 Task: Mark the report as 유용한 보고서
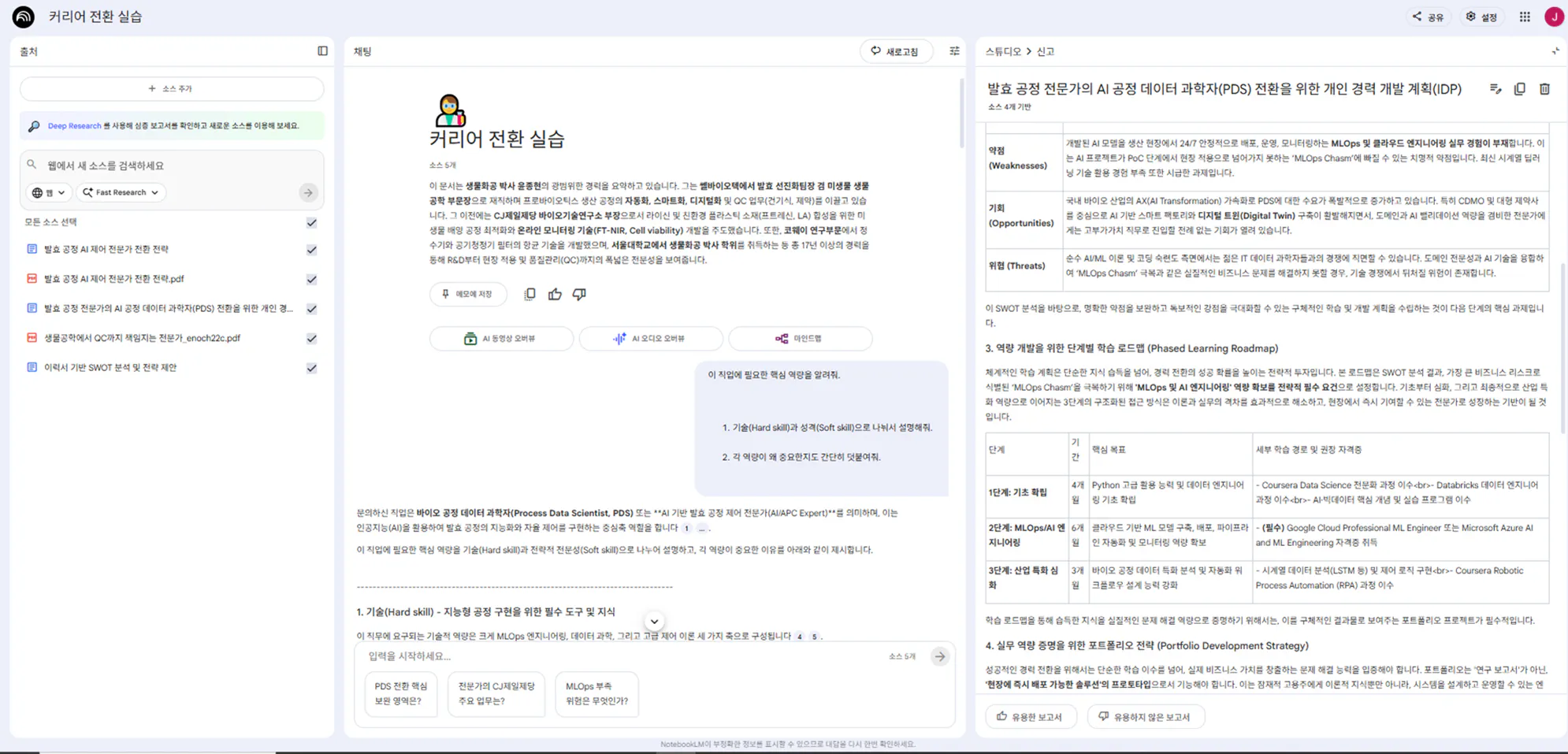pyautogui.click(x=1031, y=716)
